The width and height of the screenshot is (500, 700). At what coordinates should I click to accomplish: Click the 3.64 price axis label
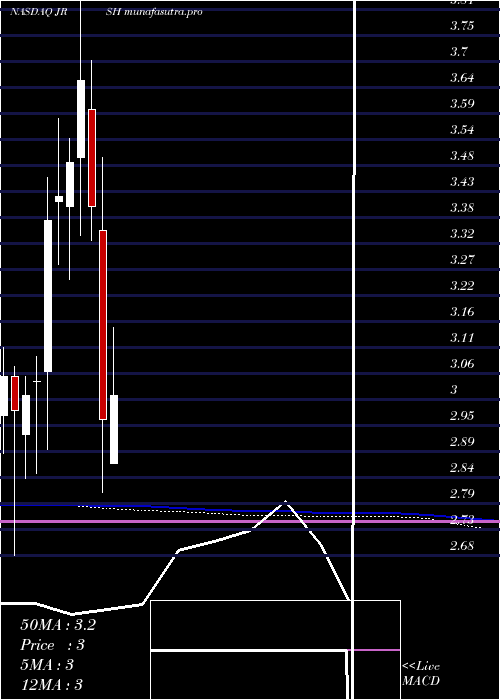tap(462, 78)
